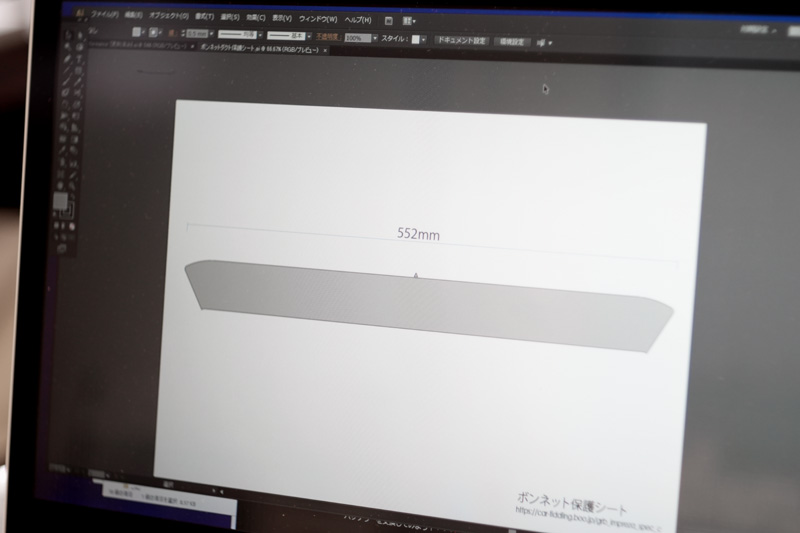The image size is (800, 533).
Task: Click the Illustrator Ai app icon
Action: click(x=78, y=12)
